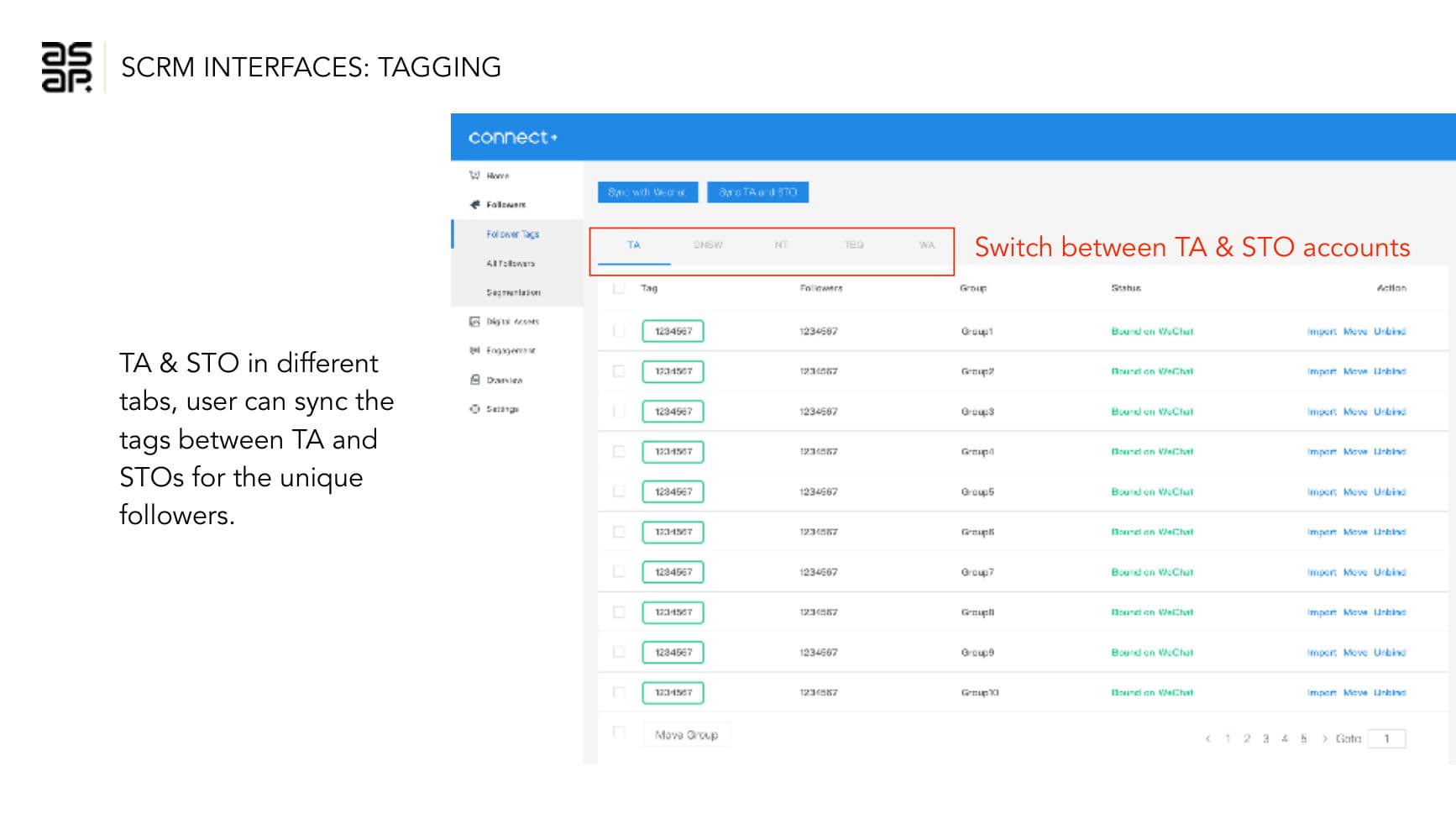Click the ASAP logo on the slide
The image size is (1456, 819).
click(x=66, y=67)
